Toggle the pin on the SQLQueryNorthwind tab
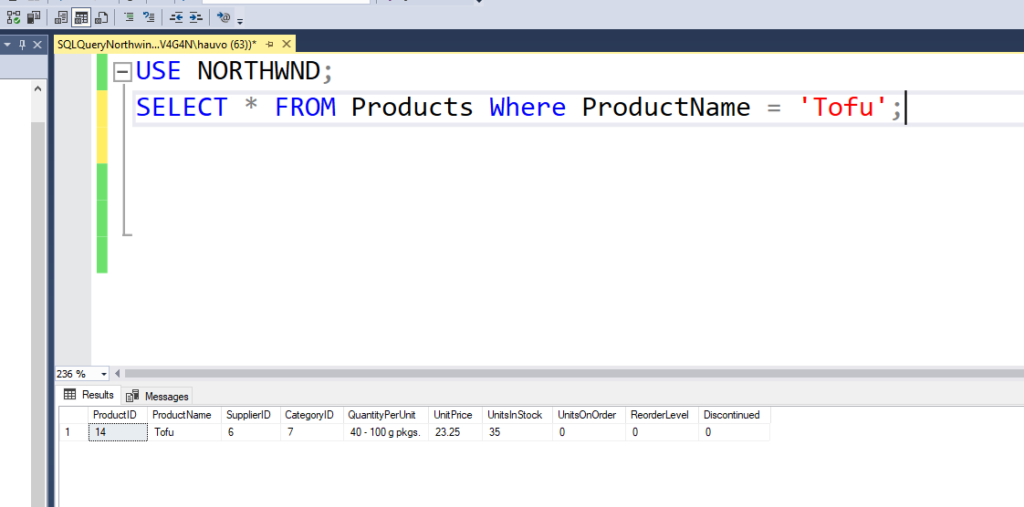Screen dimensions: 1024x507 [x=270, y=45]
